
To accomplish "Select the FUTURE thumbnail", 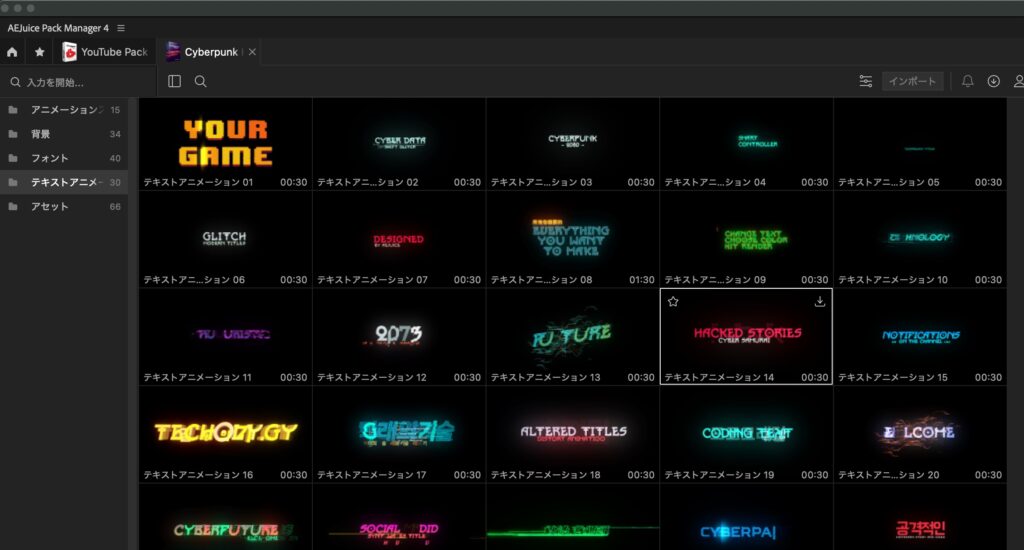I will click(x=573, y=336).
